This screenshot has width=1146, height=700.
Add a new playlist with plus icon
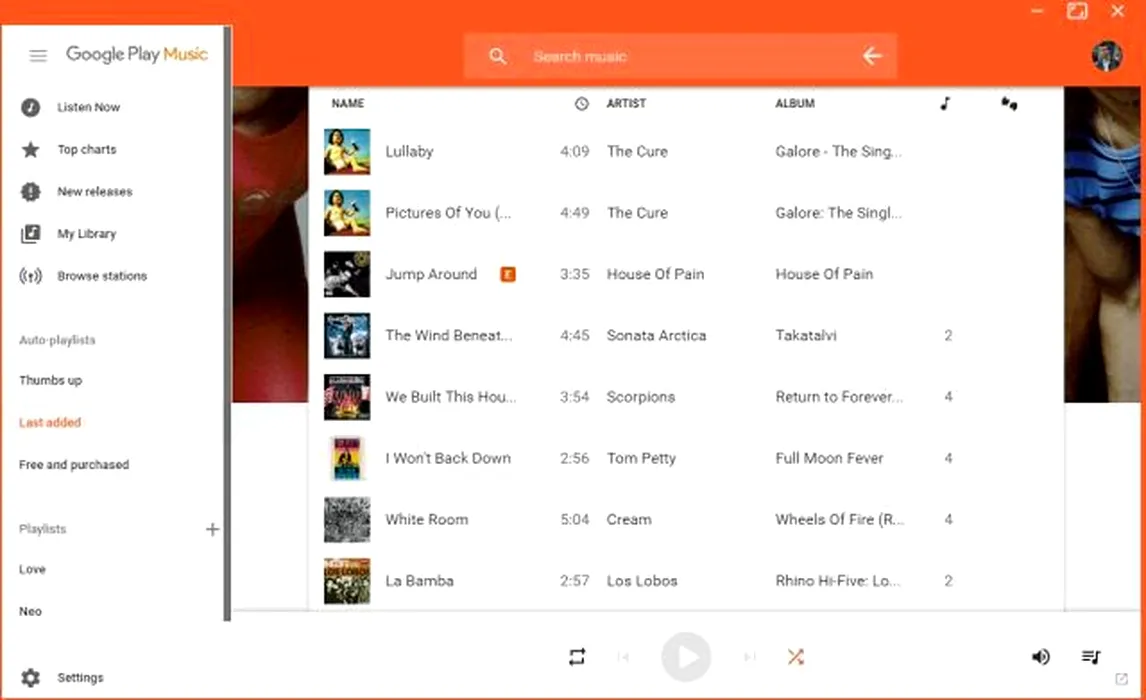pyautogui.click(x=212, y=529)
